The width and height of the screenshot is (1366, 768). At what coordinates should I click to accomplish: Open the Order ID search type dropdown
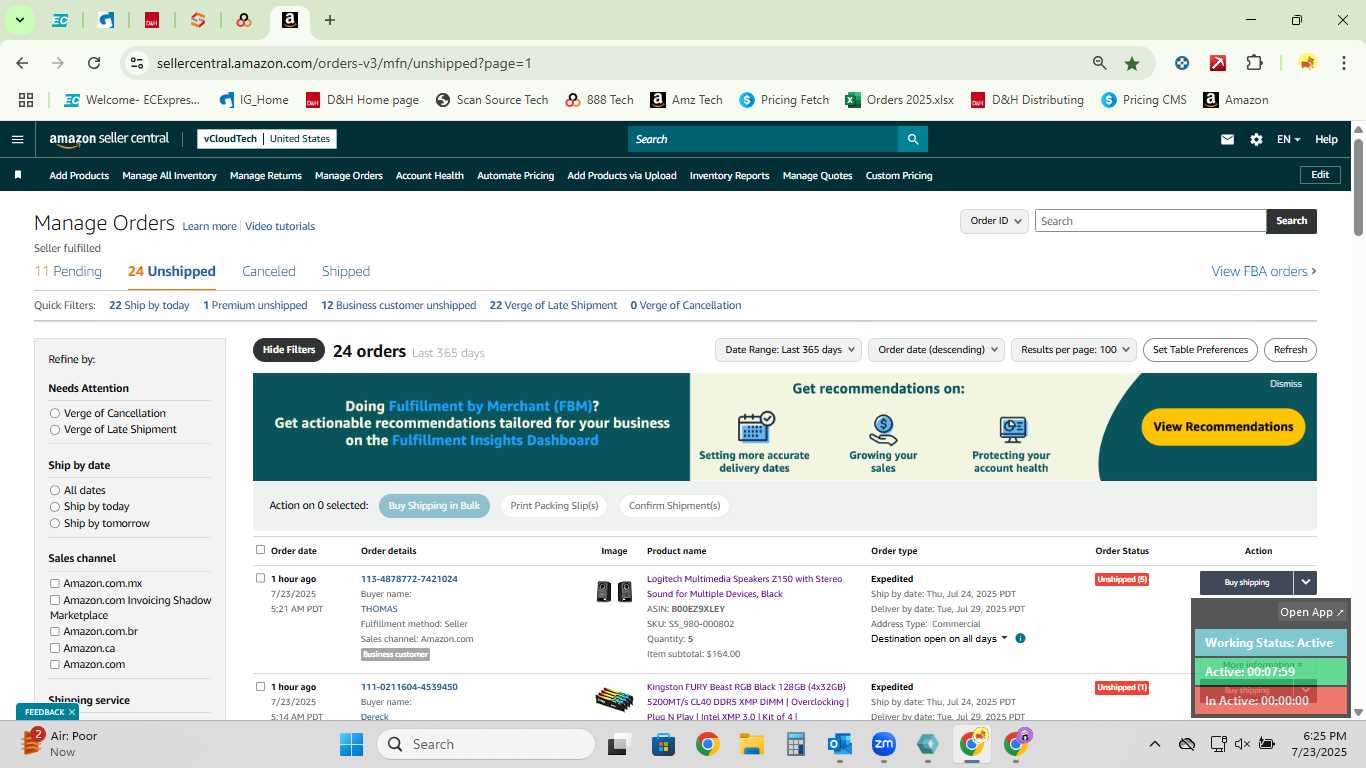click(994, 221)
